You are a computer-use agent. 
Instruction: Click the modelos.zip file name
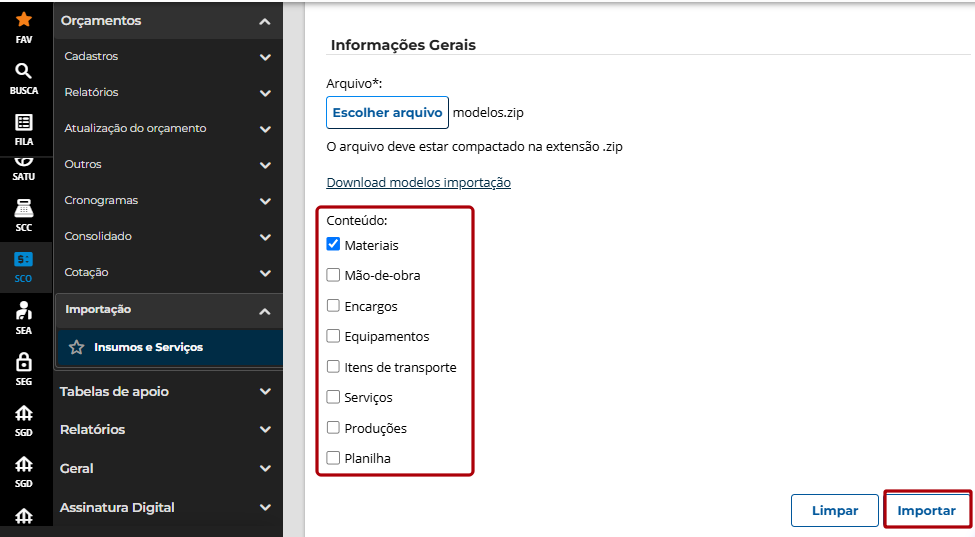point(488,112)
